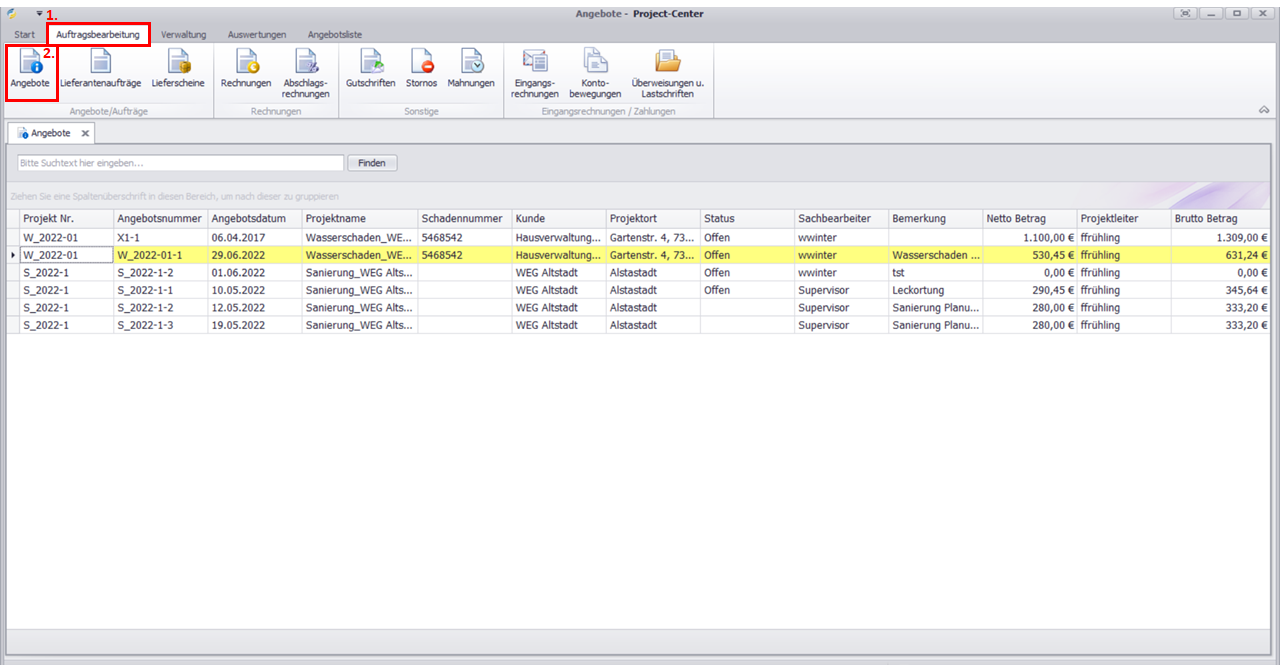1280x665 pixels.
Task: Open the Stornos icon
Action: tap(421, 70)
